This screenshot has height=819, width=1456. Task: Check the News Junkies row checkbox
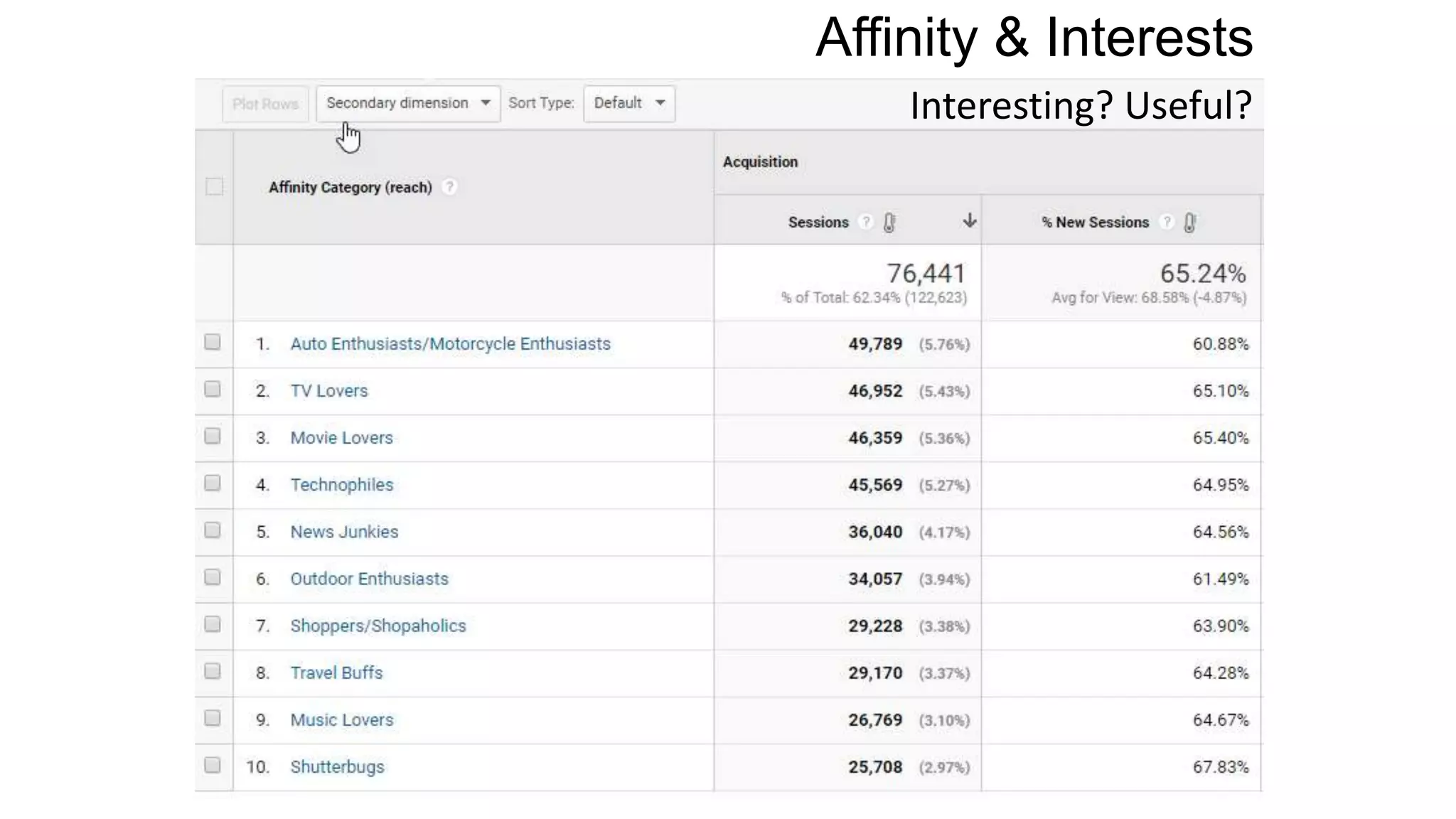[213, 530]
